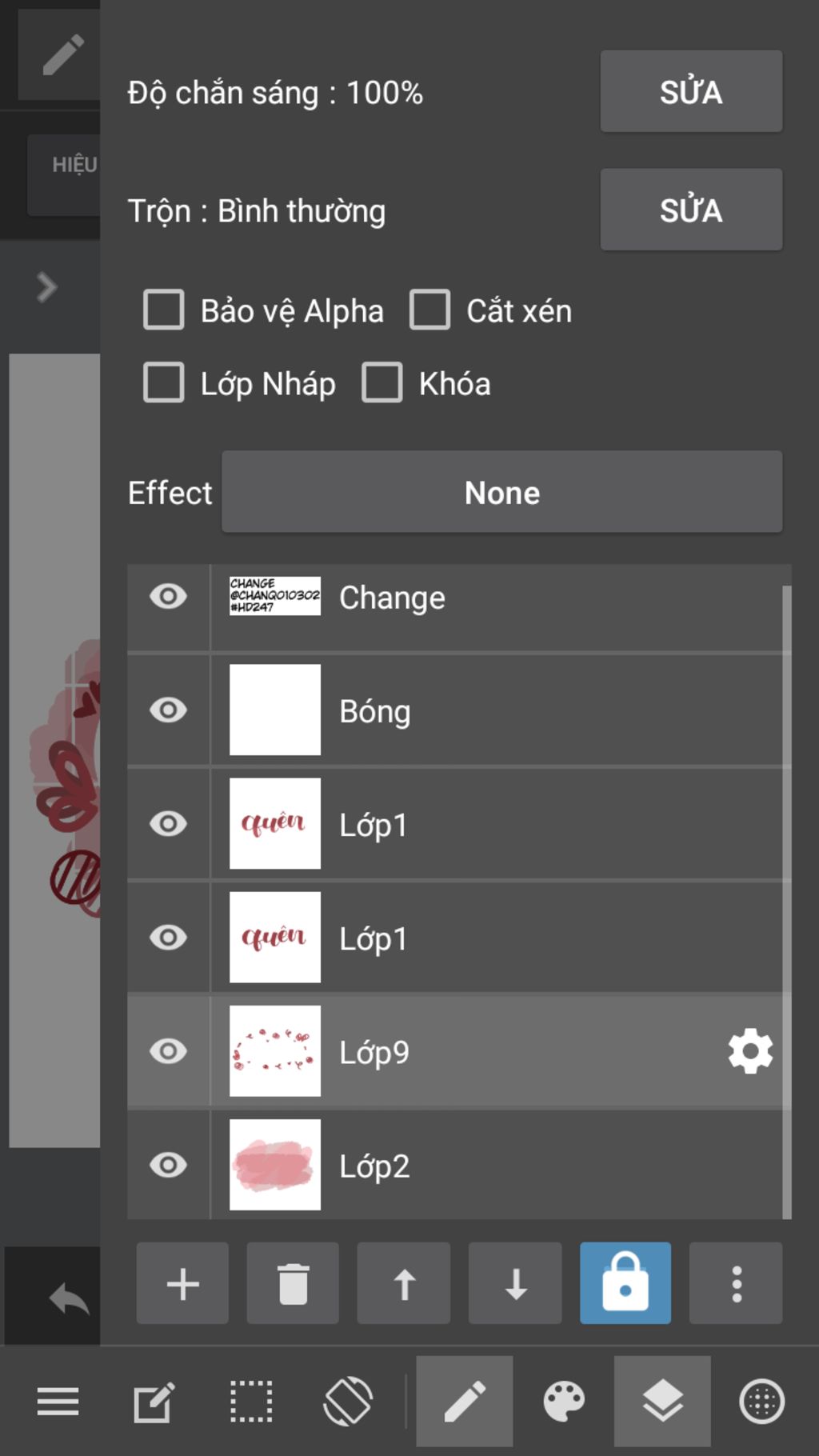819x1456 pixels.
Task: Hide the Change layer with eye icon
Action: (168, 597)
